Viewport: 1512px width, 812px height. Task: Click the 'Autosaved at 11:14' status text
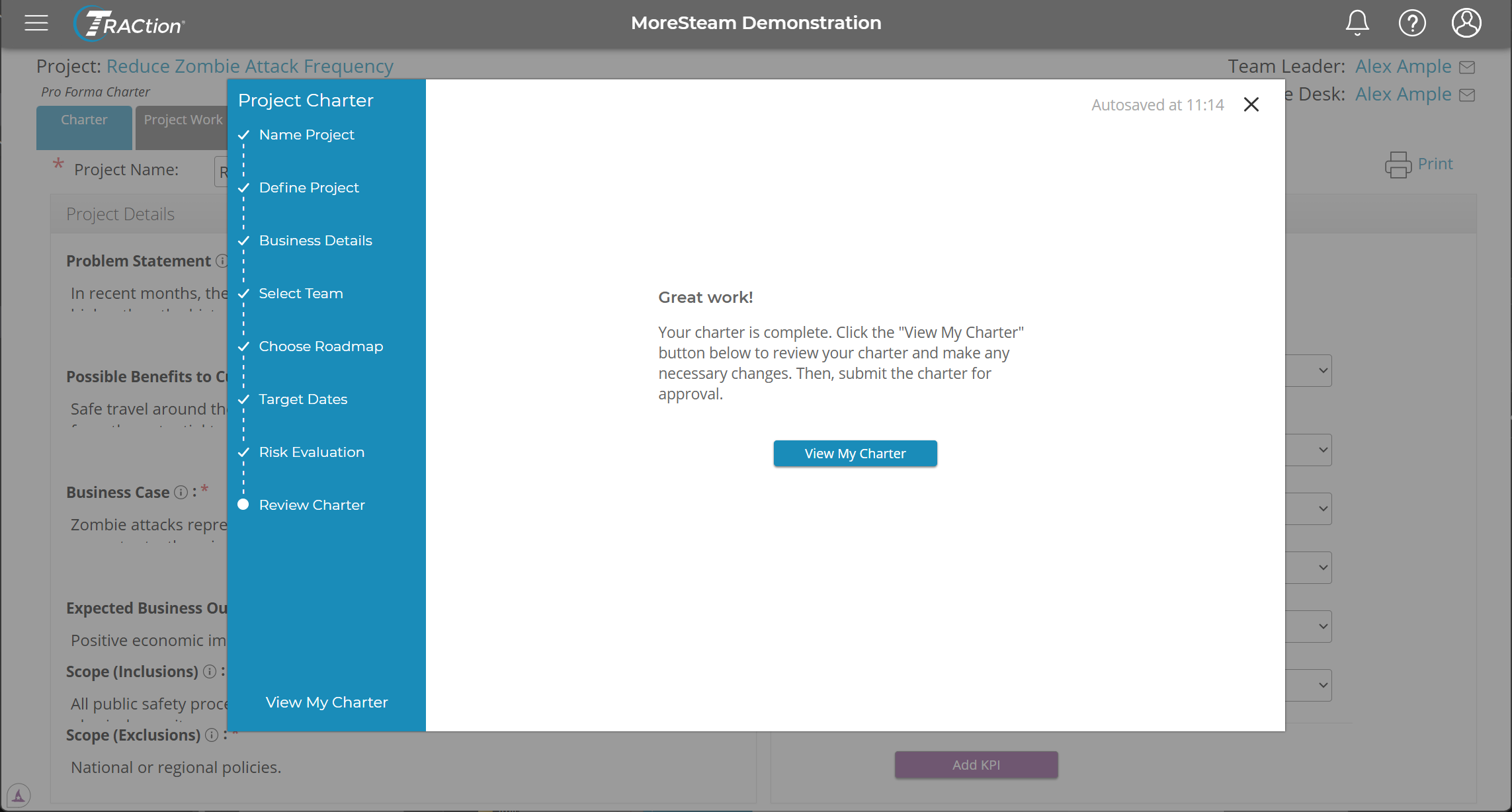pyautogui.click(x=1157, y=105)
